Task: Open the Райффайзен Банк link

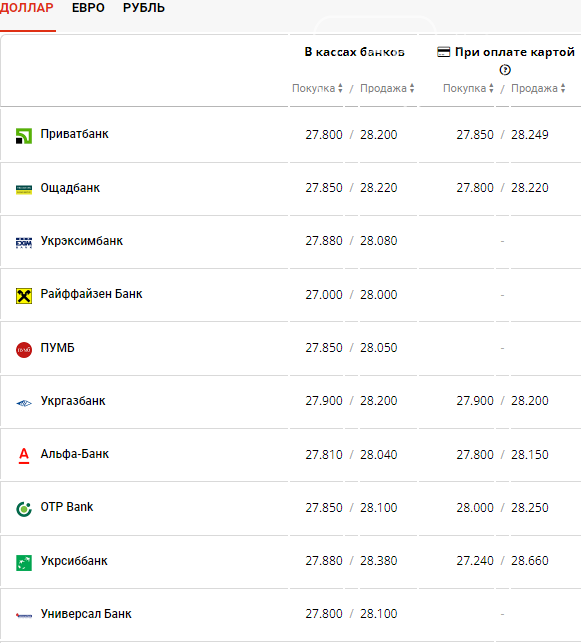Action: coord(91,294)
